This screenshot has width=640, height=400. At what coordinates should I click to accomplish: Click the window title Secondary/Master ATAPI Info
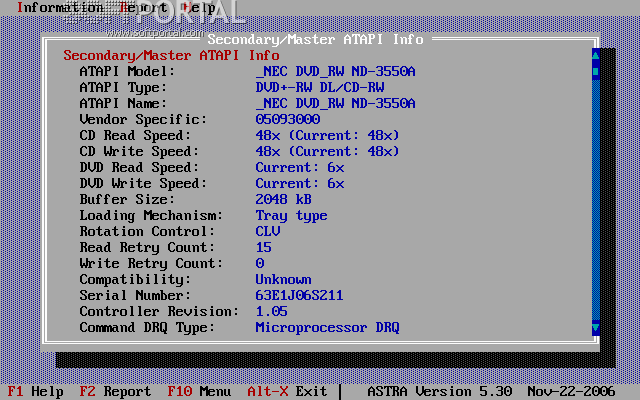316,40
